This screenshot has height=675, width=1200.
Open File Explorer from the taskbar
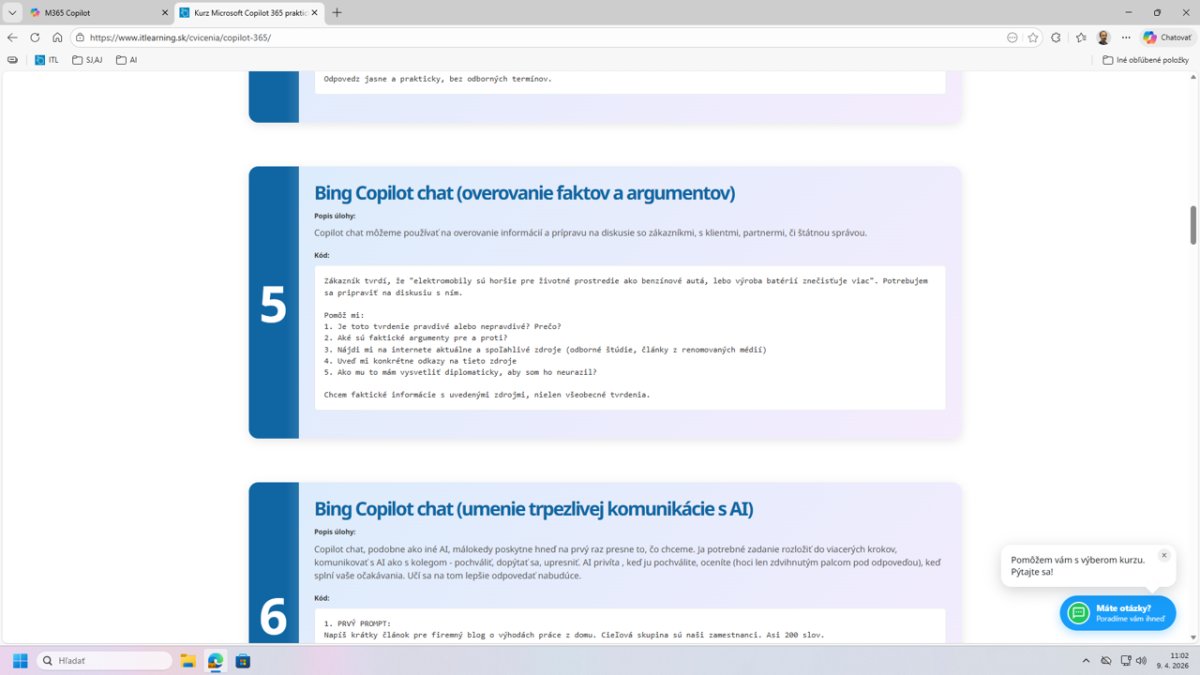click(188, 661)
